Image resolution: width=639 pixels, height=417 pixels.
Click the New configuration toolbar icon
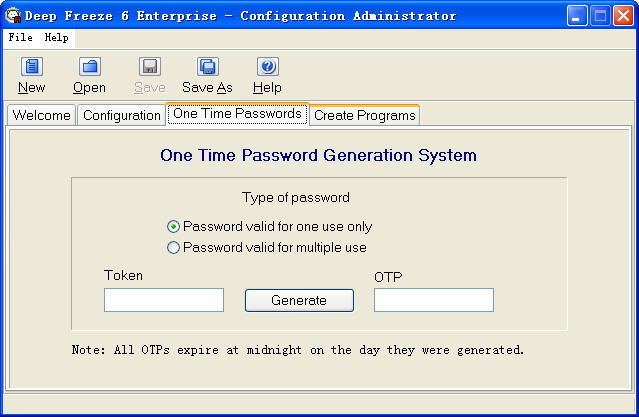pos(32,68)
